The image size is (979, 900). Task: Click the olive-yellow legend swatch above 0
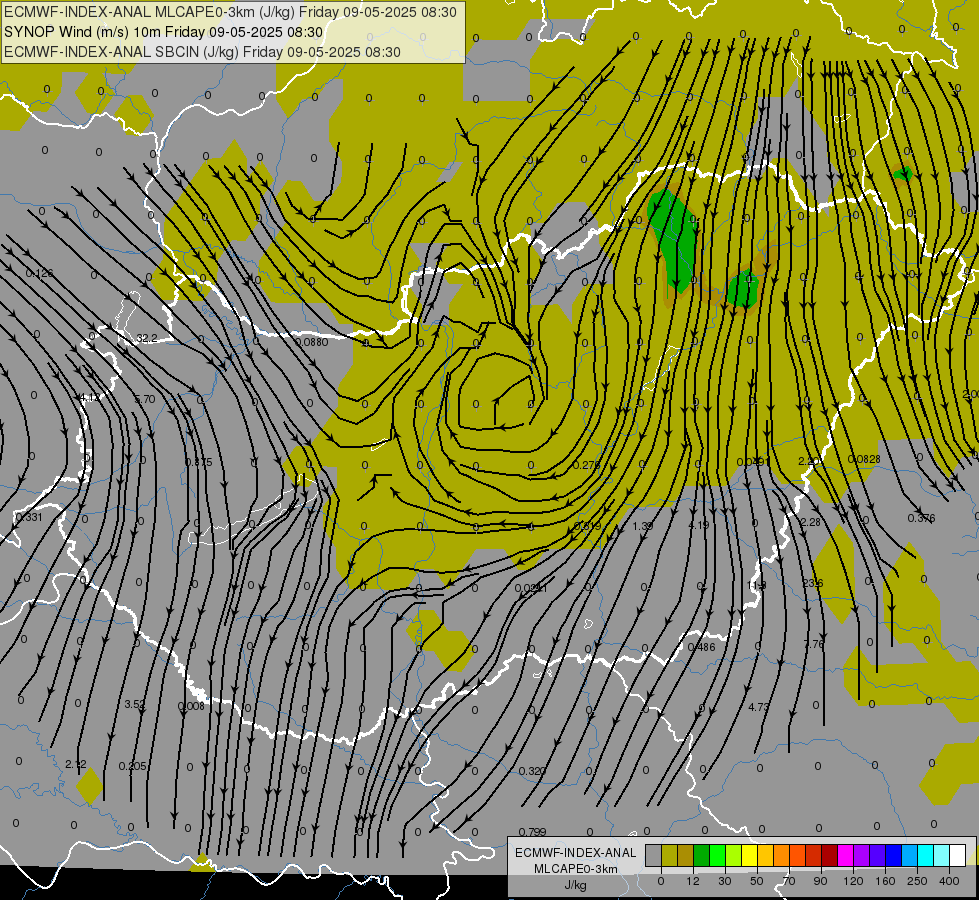[669, 855]
